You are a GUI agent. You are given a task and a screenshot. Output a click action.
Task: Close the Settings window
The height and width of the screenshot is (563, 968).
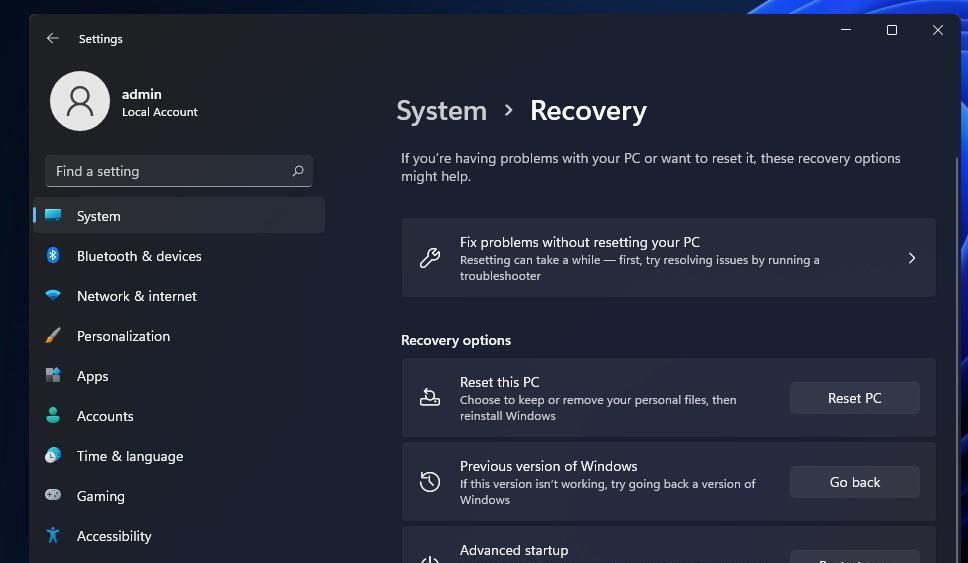click(x=938, y=30)
